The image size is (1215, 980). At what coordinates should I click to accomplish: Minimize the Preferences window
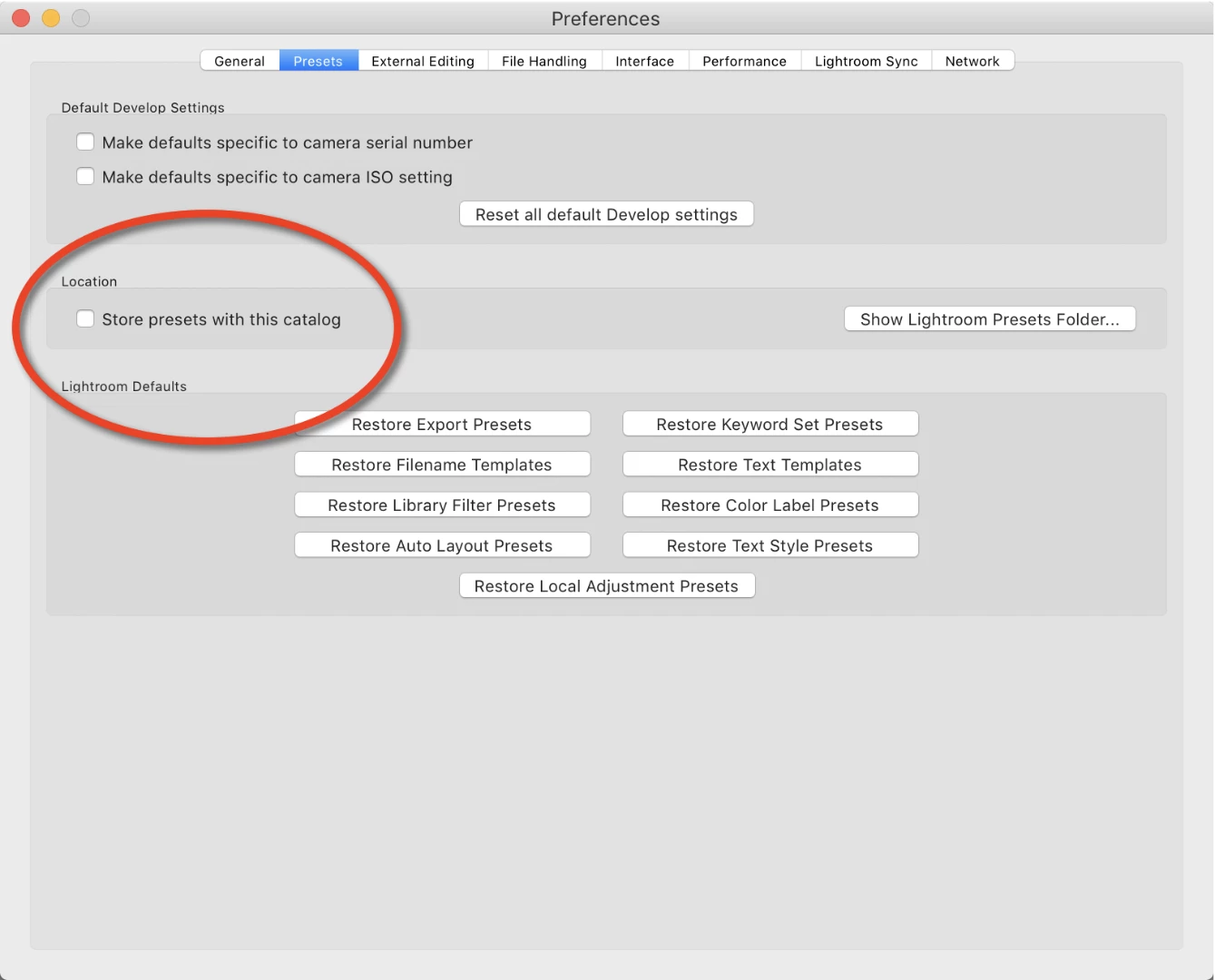click(x=51, y=18)
